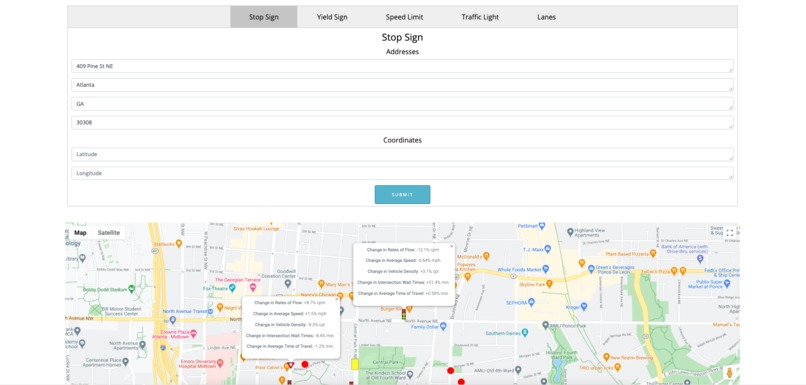Click the red circle marker beside the yield sign
This screenshot has width=806, height=385.
[x=305, y=364]
